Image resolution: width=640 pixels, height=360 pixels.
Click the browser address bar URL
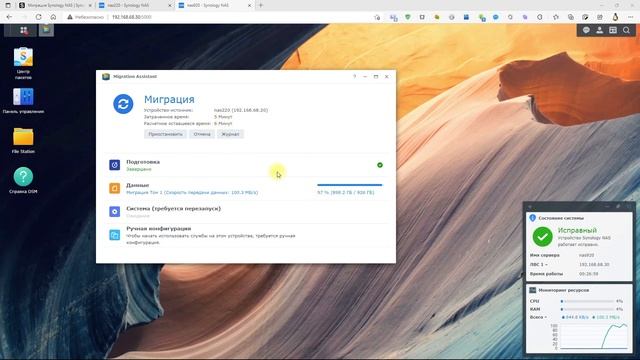(131, 17)
